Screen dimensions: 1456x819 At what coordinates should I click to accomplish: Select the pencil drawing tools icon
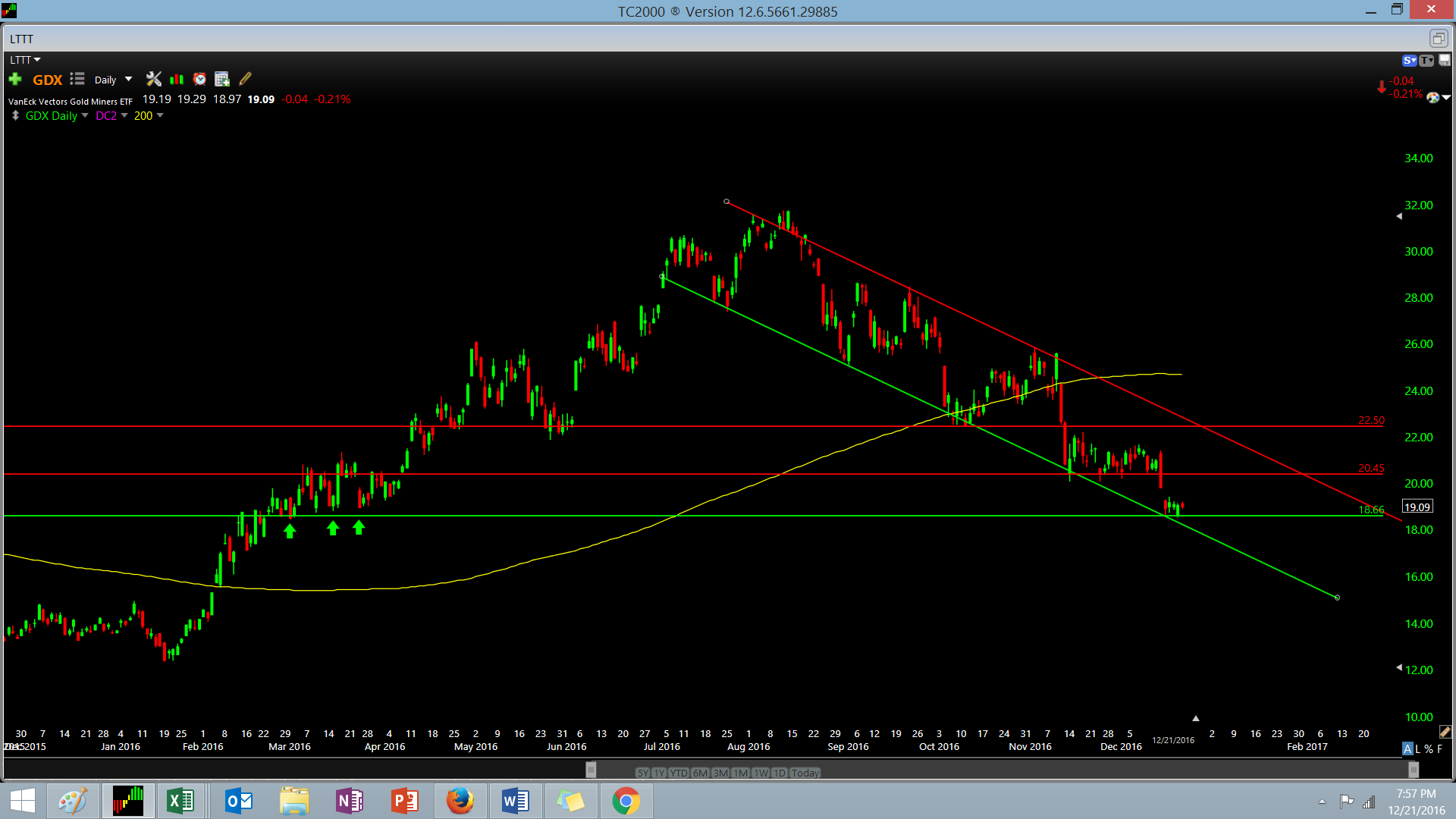[x=245, y=79]
